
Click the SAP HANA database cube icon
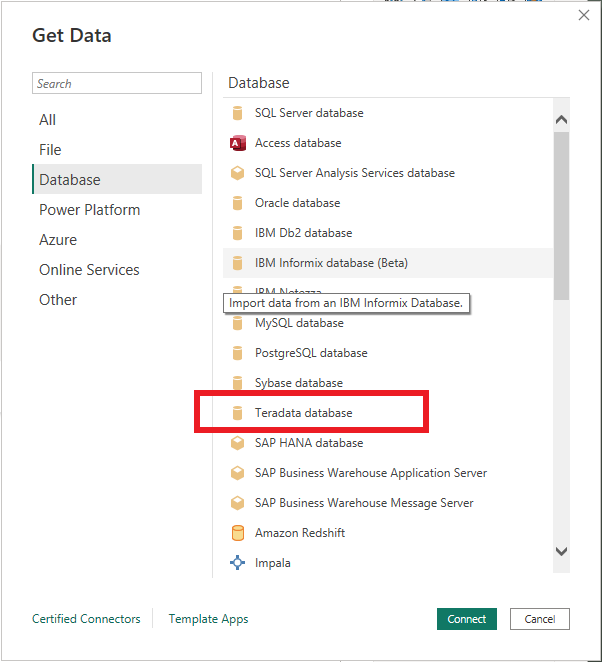[237, 443]
